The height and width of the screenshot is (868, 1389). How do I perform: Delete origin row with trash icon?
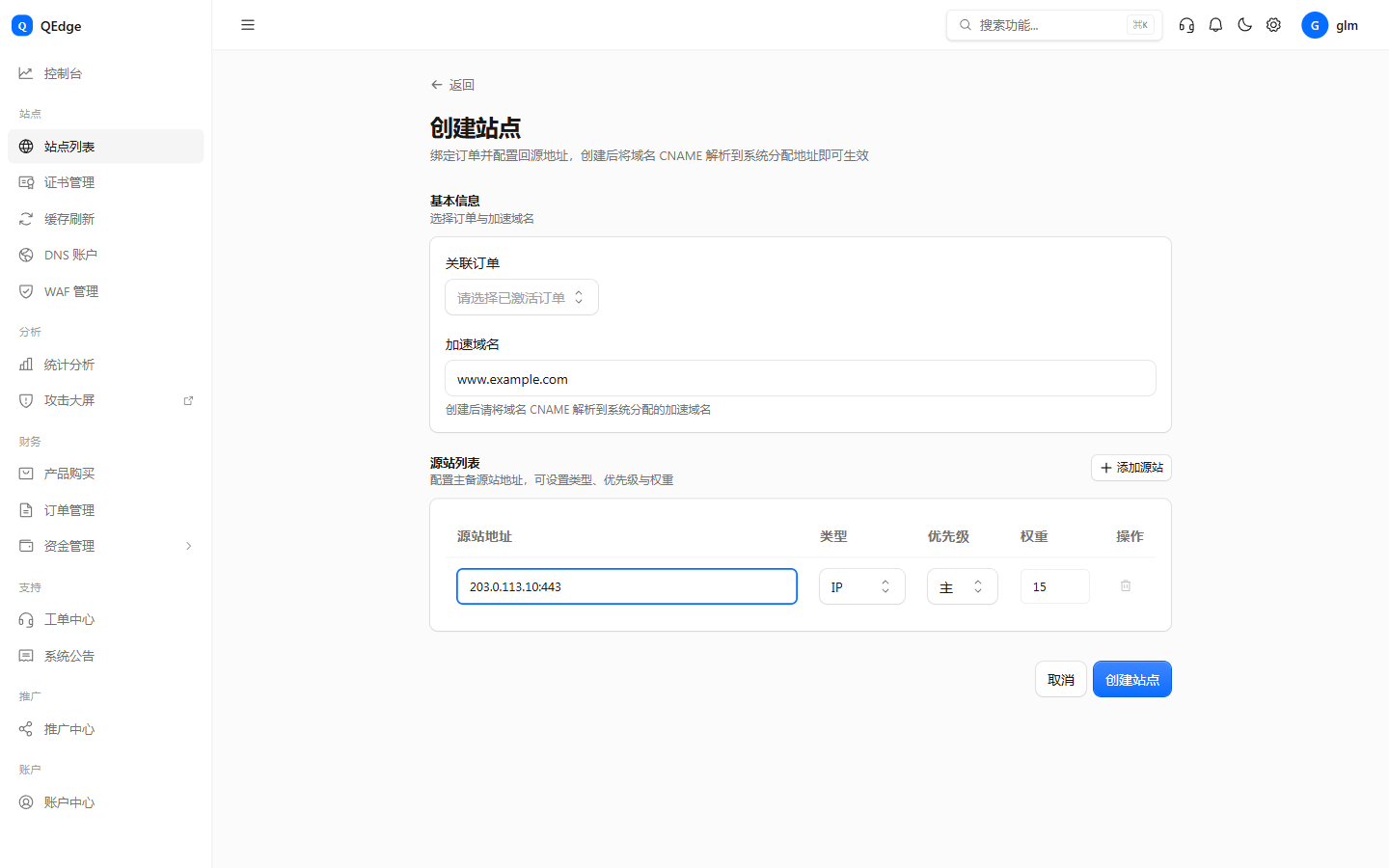point(1126,585)
